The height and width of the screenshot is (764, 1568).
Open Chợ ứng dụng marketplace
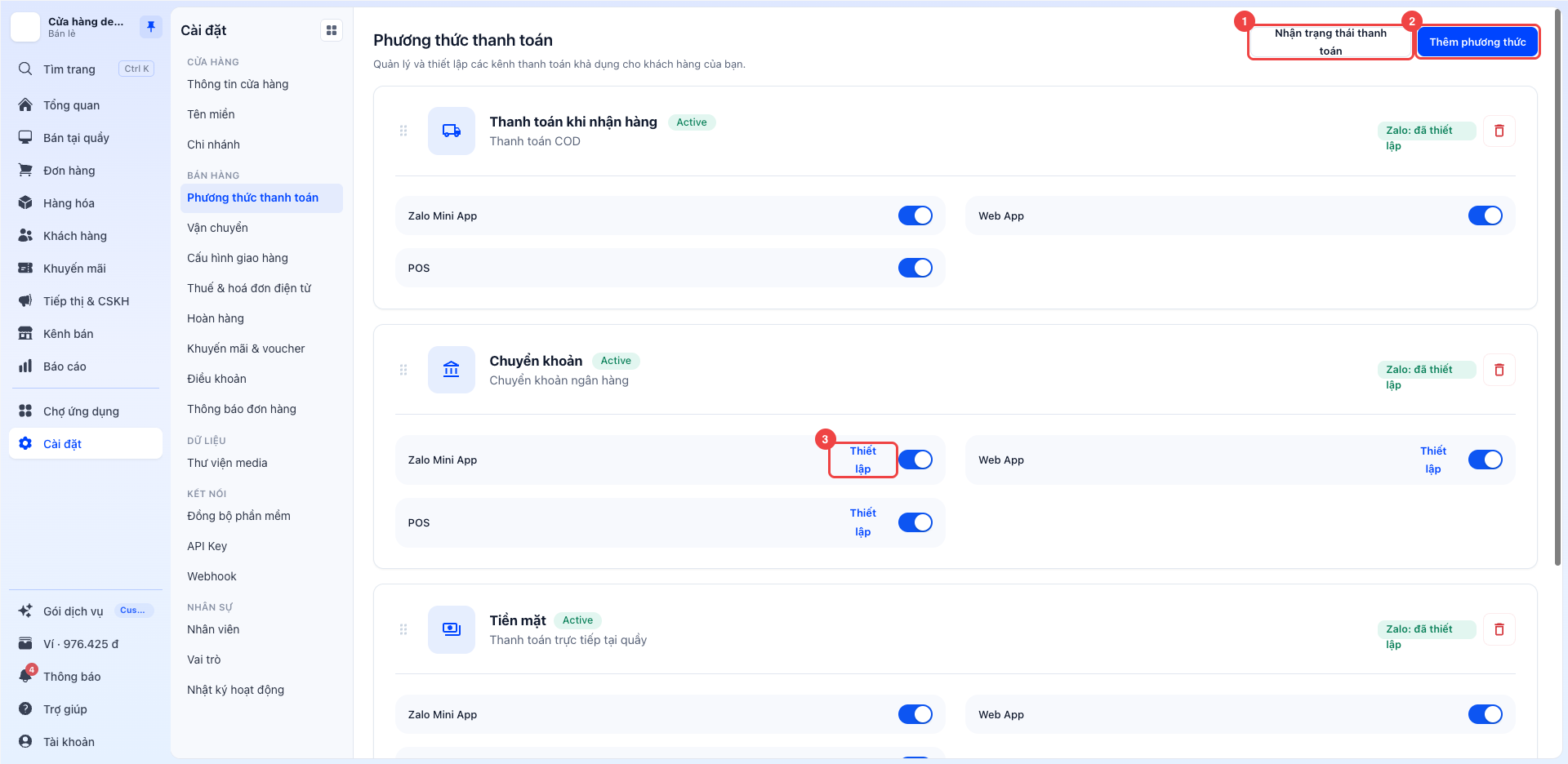[86, 411]
